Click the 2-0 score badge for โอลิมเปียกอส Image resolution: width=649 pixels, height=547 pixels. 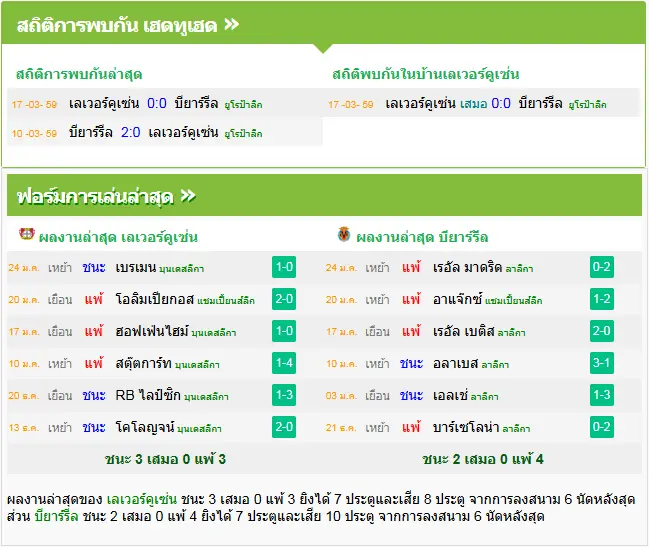coord(284,299)
